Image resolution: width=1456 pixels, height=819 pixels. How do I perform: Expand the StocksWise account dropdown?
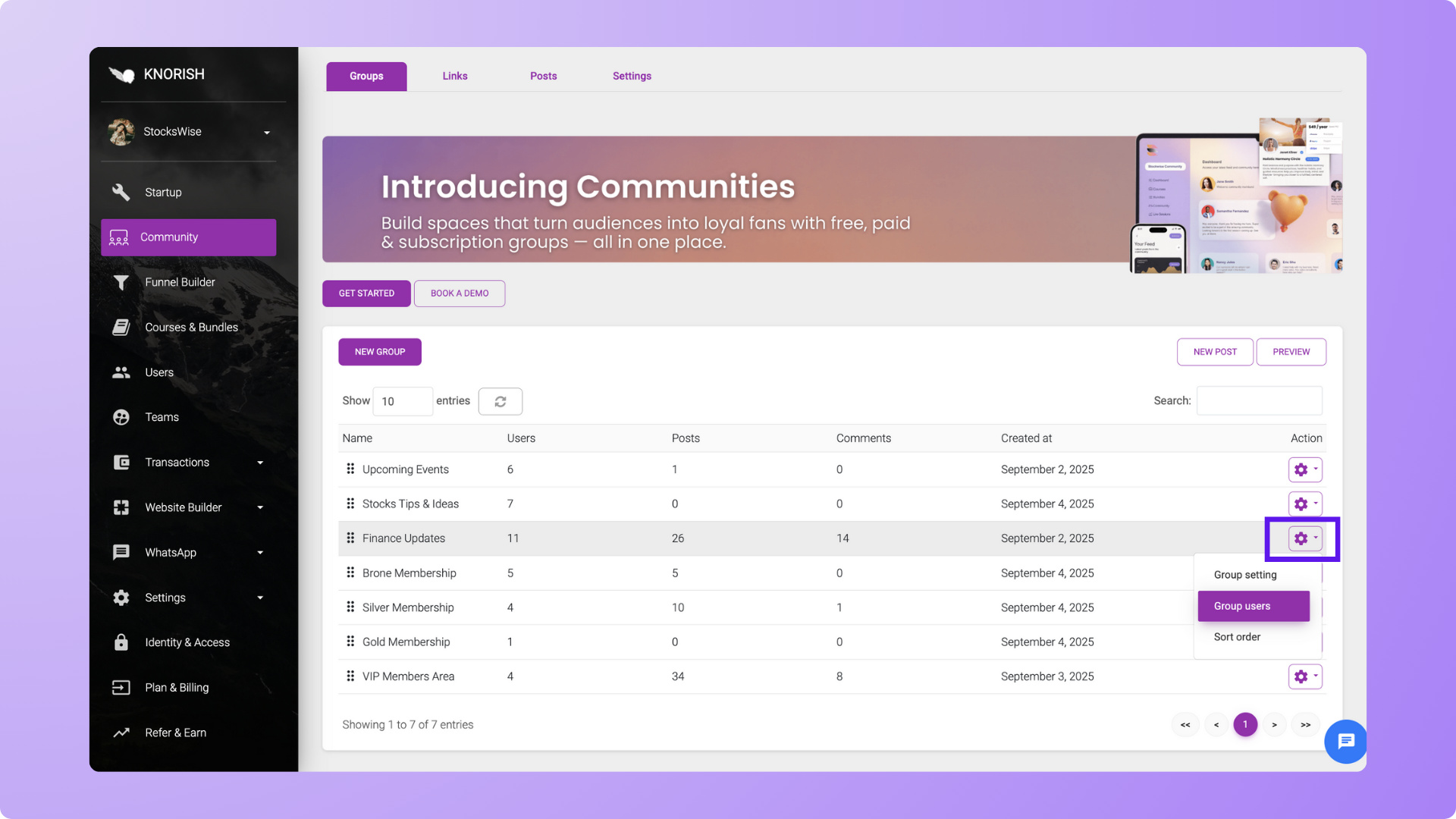266,133
